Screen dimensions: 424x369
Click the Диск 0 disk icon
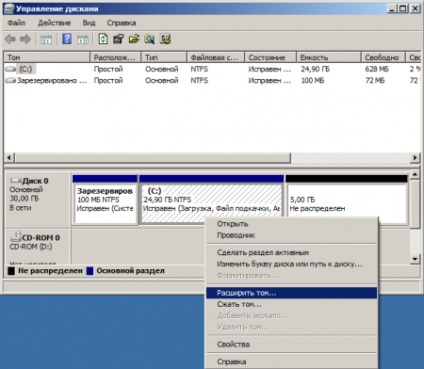[16, 181]
